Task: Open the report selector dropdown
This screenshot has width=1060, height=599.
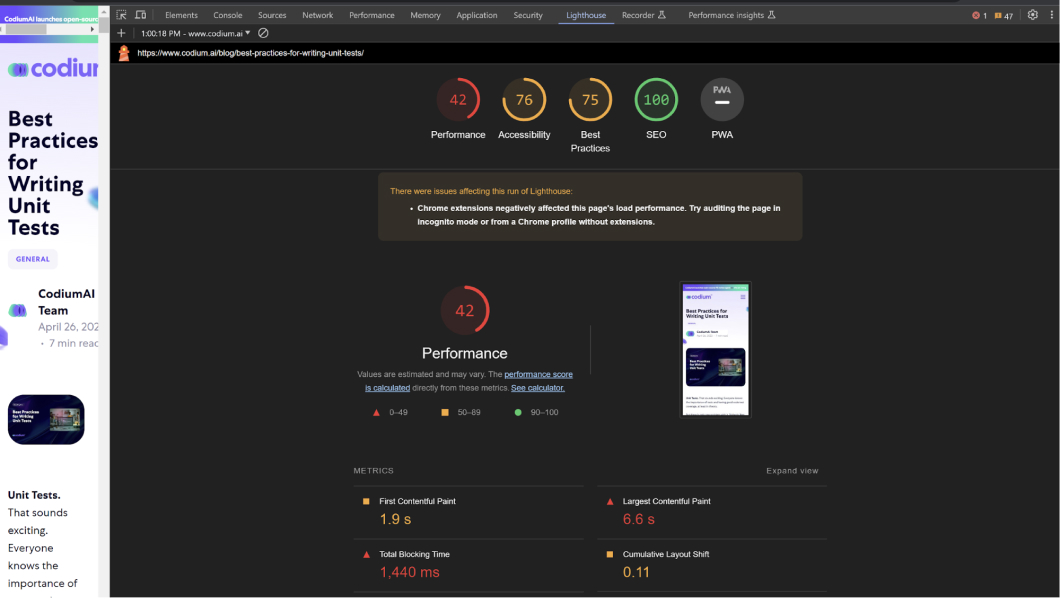Action: (196, 33)
